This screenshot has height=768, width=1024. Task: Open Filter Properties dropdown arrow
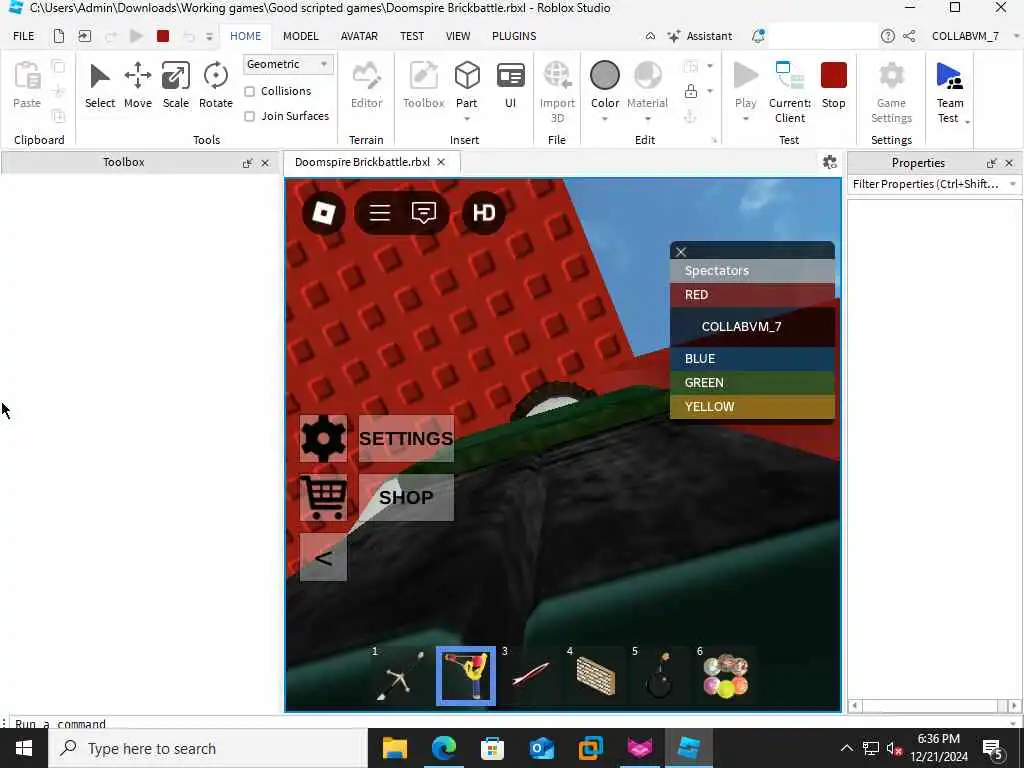click(x=1012, y=184)
